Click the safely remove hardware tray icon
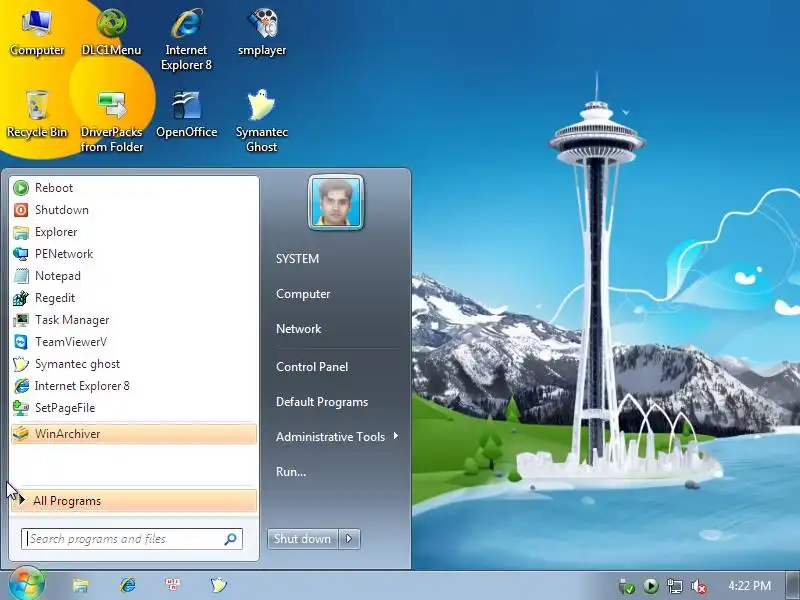This screenshot has width=800, height=600. (x=627, y=586)
